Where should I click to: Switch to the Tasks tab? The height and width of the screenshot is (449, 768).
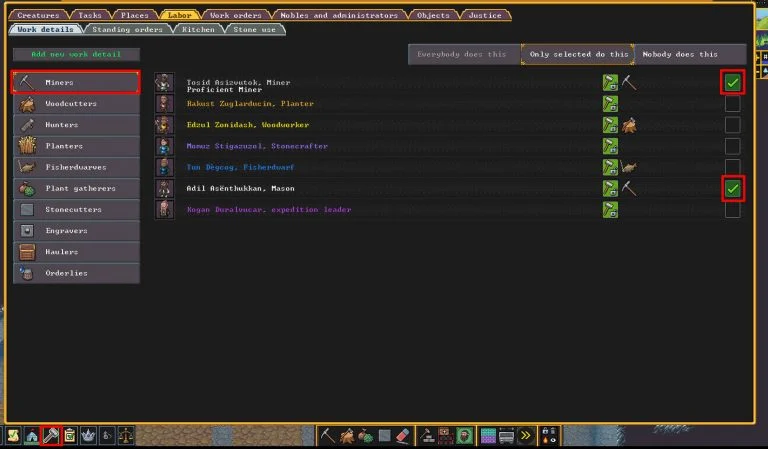click(90, 15)
